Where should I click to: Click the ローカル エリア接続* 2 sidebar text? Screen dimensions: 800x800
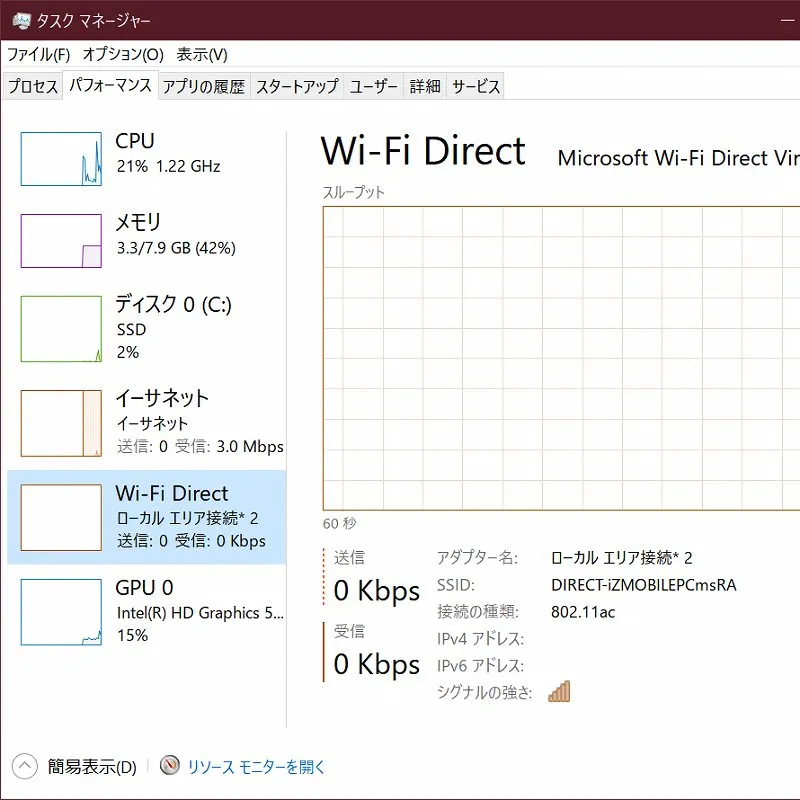pos(187,518)
